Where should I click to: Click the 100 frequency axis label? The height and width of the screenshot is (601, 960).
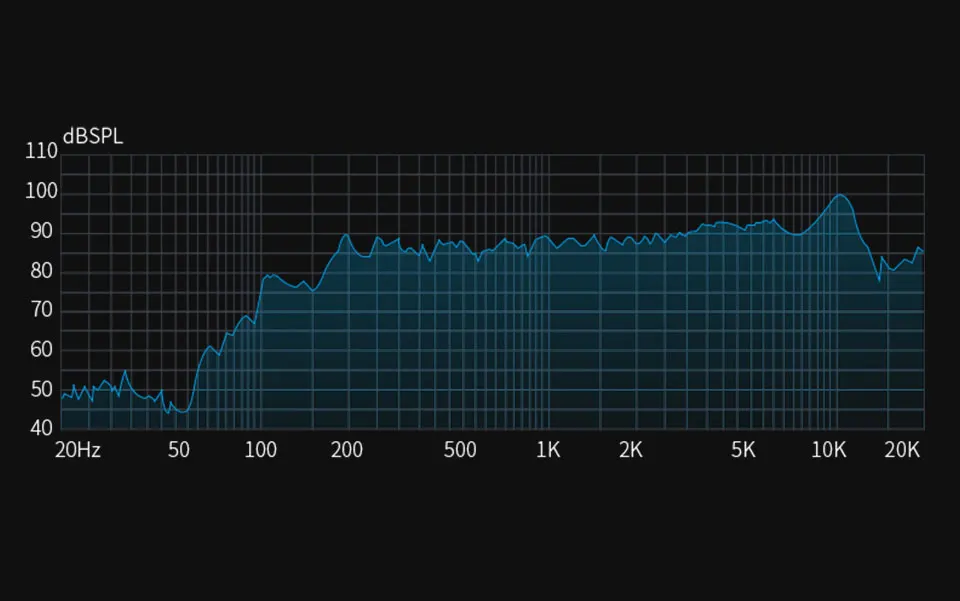pyautogui.click(x=261, y=450)
